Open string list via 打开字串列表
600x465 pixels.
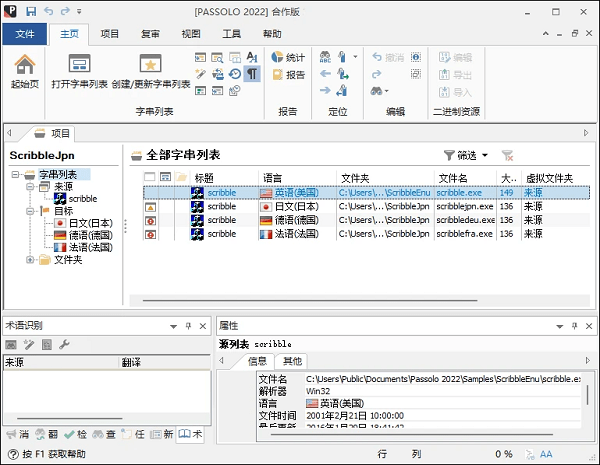point(79,66)
